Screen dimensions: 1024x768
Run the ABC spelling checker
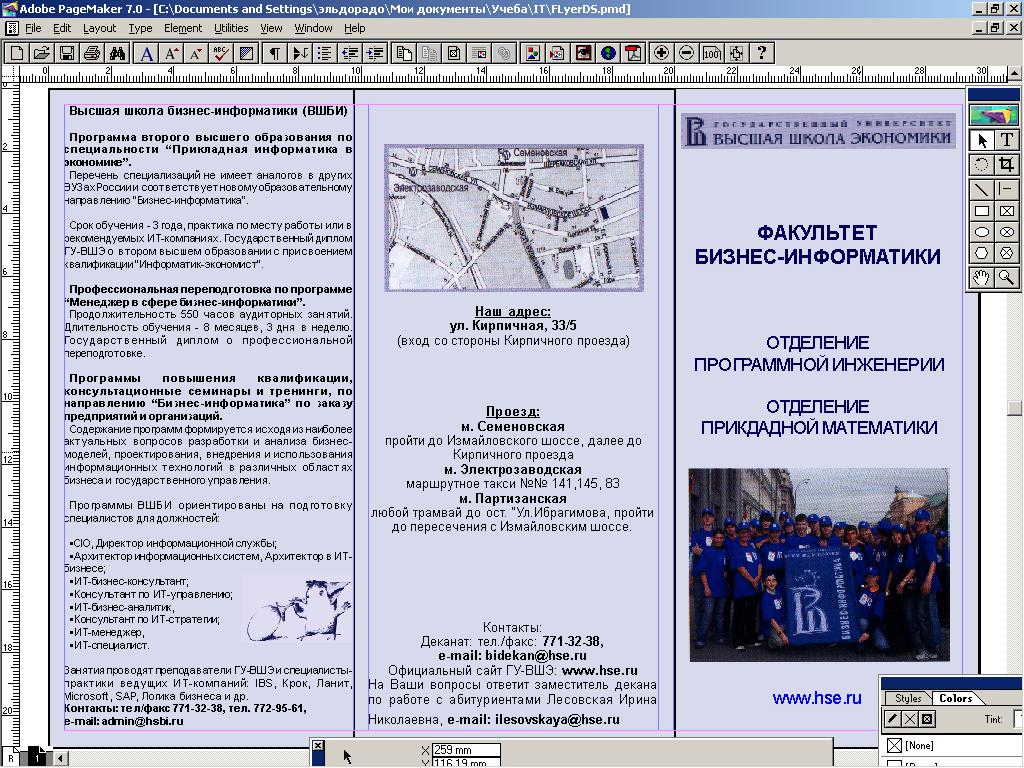221,53
